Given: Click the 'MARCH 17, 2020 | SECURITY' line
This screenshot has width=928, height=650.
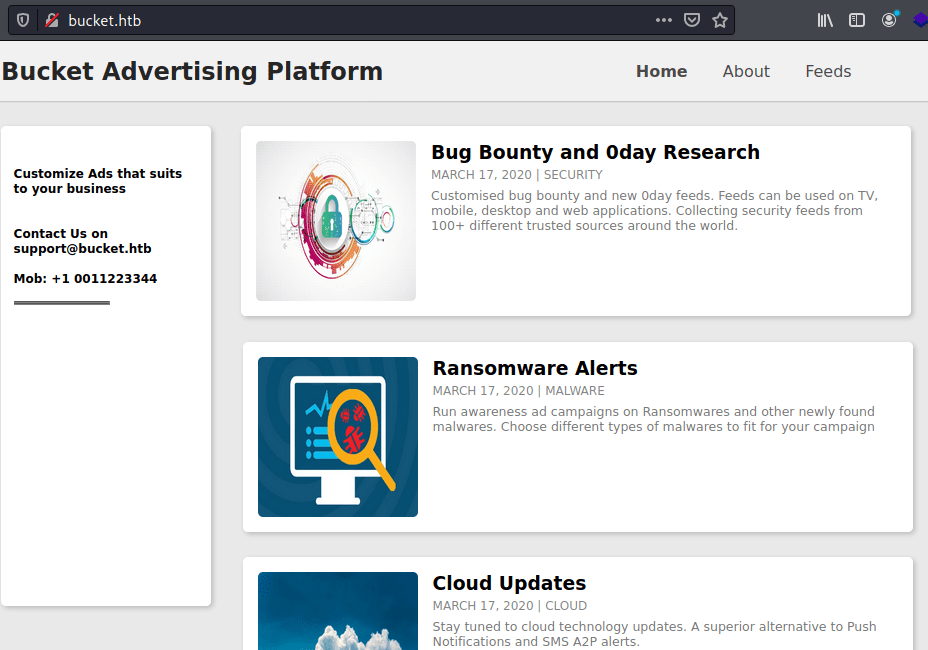Looking at the screenshot, I should click(x=517, y=175).
